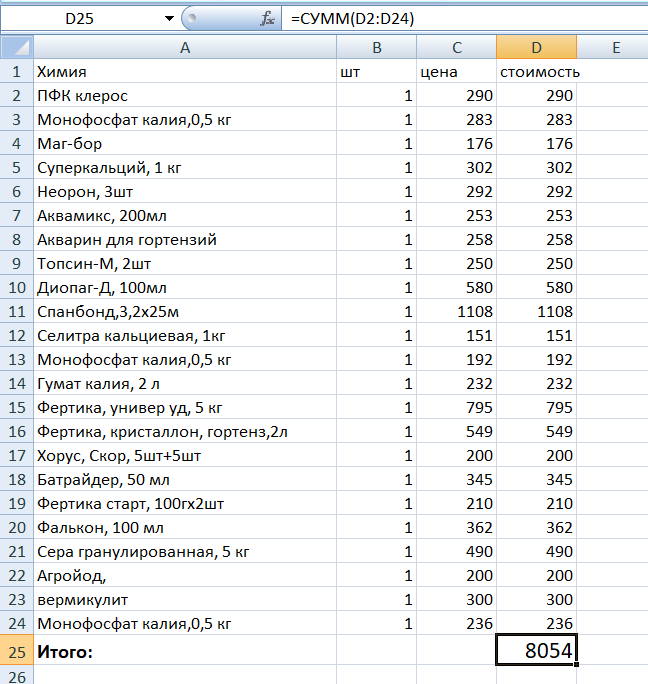Click cell 'Сера гранулированная, 5 кг'
This screenshot has height=684, width=648.
tap(185, 551)
